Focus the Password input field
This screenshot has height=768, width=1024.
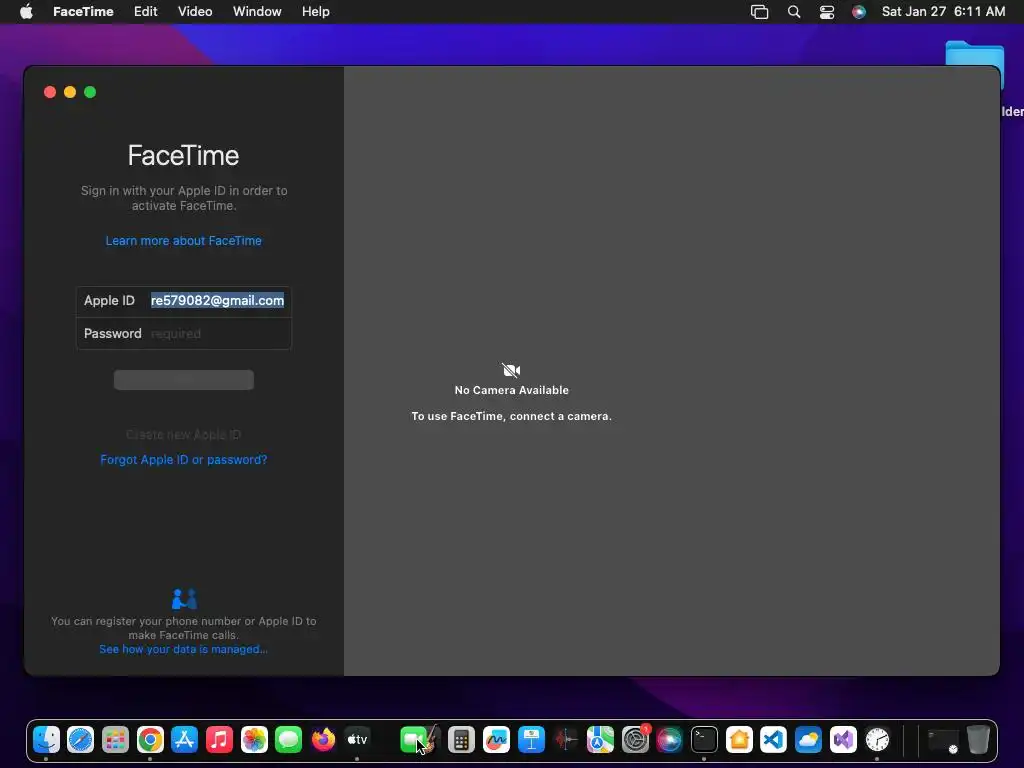(219, 334)
